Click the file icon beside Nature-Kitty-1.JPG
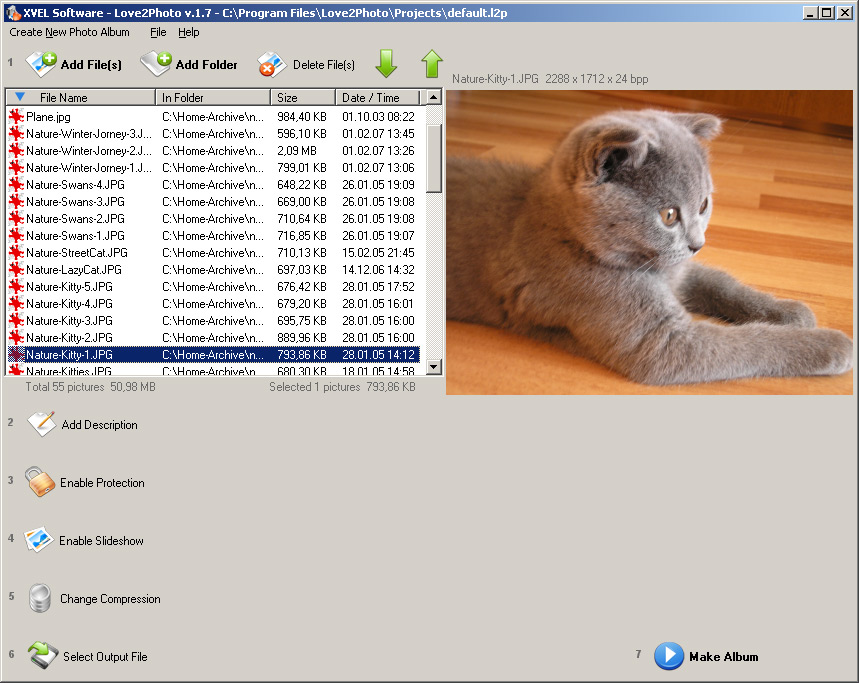The height and width of the screenshot is (683, 859). [x=16, y=354]
